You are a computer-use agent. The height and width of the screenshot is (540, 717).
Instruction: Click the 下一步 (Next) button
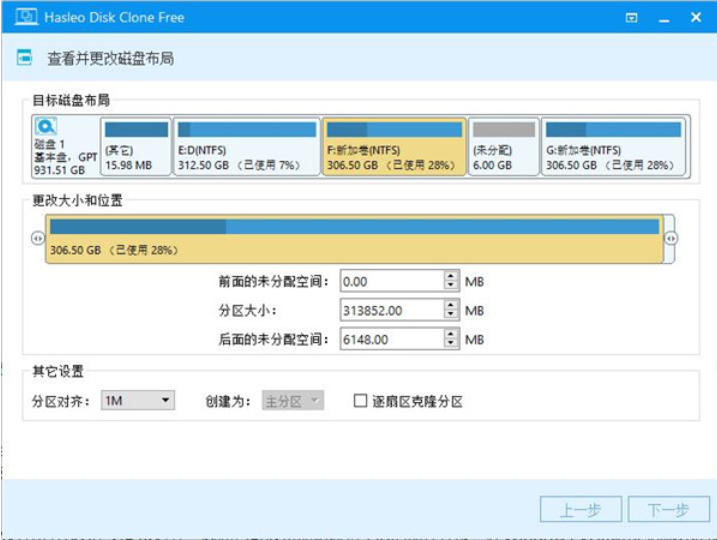click(x=667, y=510)
